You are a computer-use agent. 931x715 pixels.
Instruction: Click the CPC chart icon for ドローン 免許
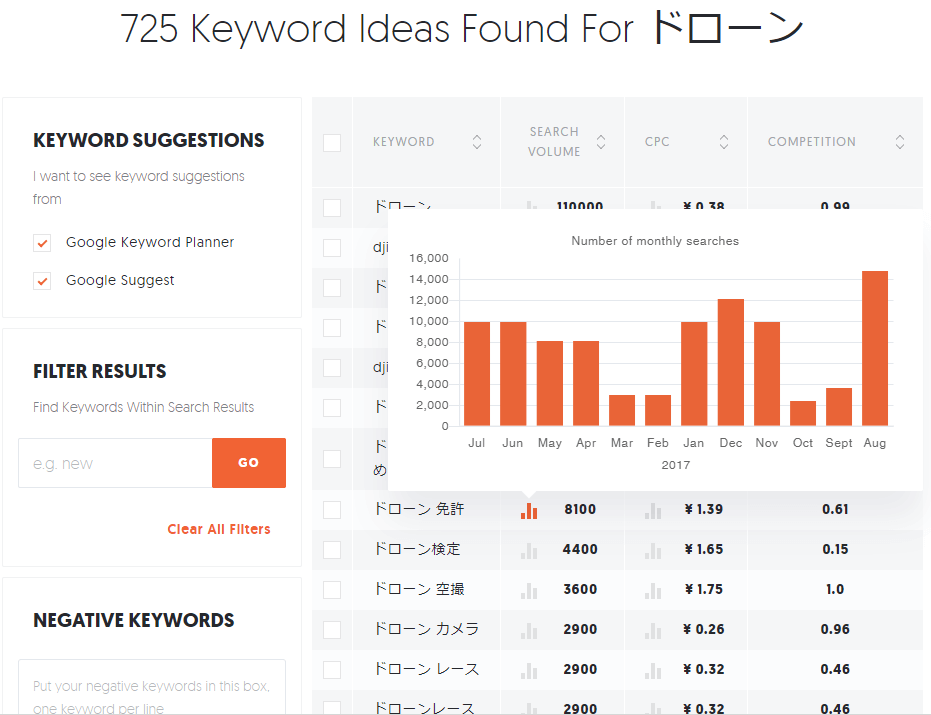click(x=653, y=510)
